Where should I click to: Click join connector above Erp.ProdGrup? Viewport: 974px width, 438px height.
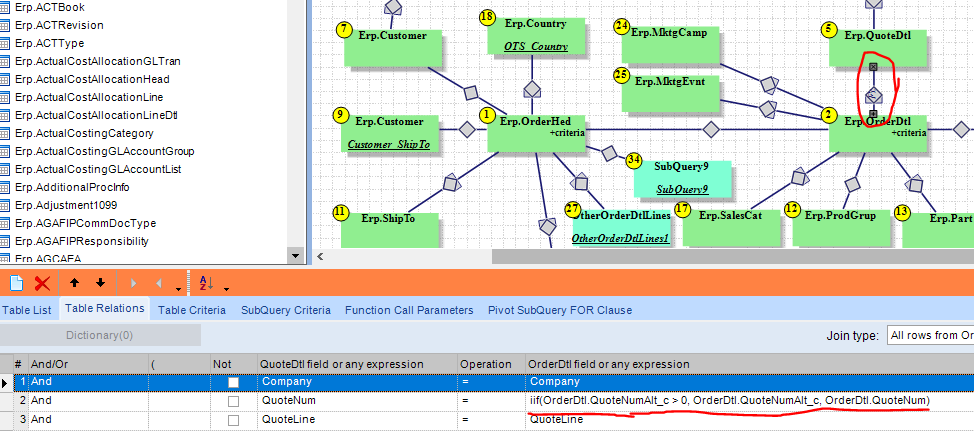(x=853, y=185)
